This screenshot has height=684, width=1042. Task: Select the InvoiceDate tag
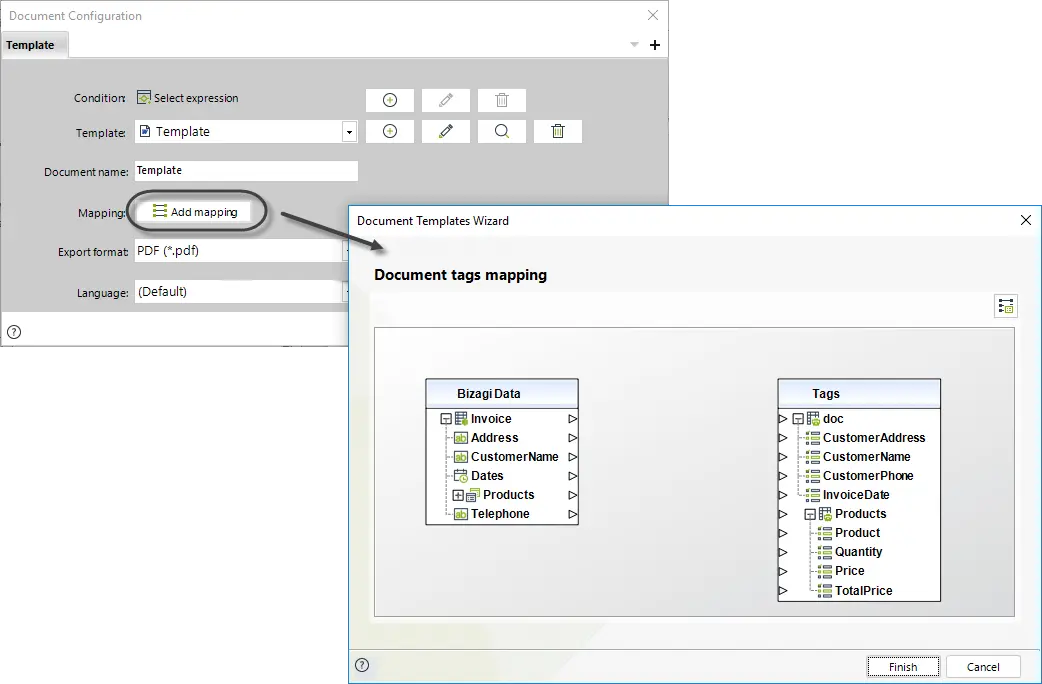856,495
